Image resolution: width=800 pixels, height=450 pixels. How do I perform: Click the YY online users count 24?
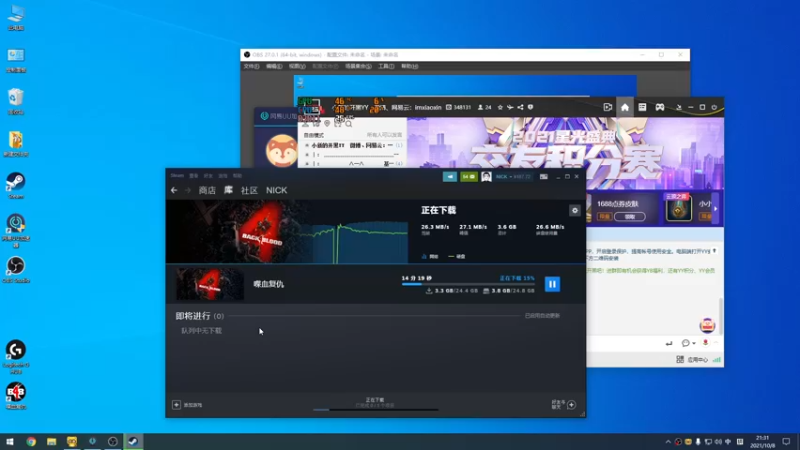pos(484,107)
